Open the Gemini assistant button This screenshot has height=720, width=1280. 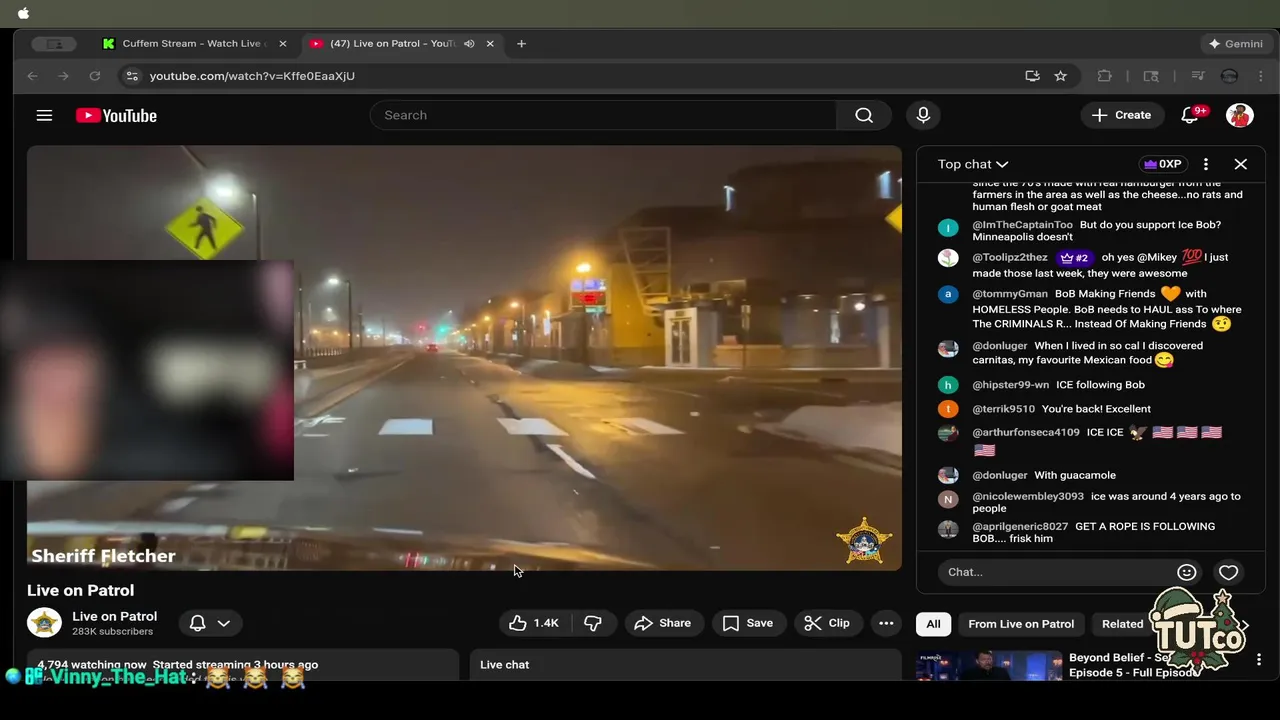[x=1236, y=44]
